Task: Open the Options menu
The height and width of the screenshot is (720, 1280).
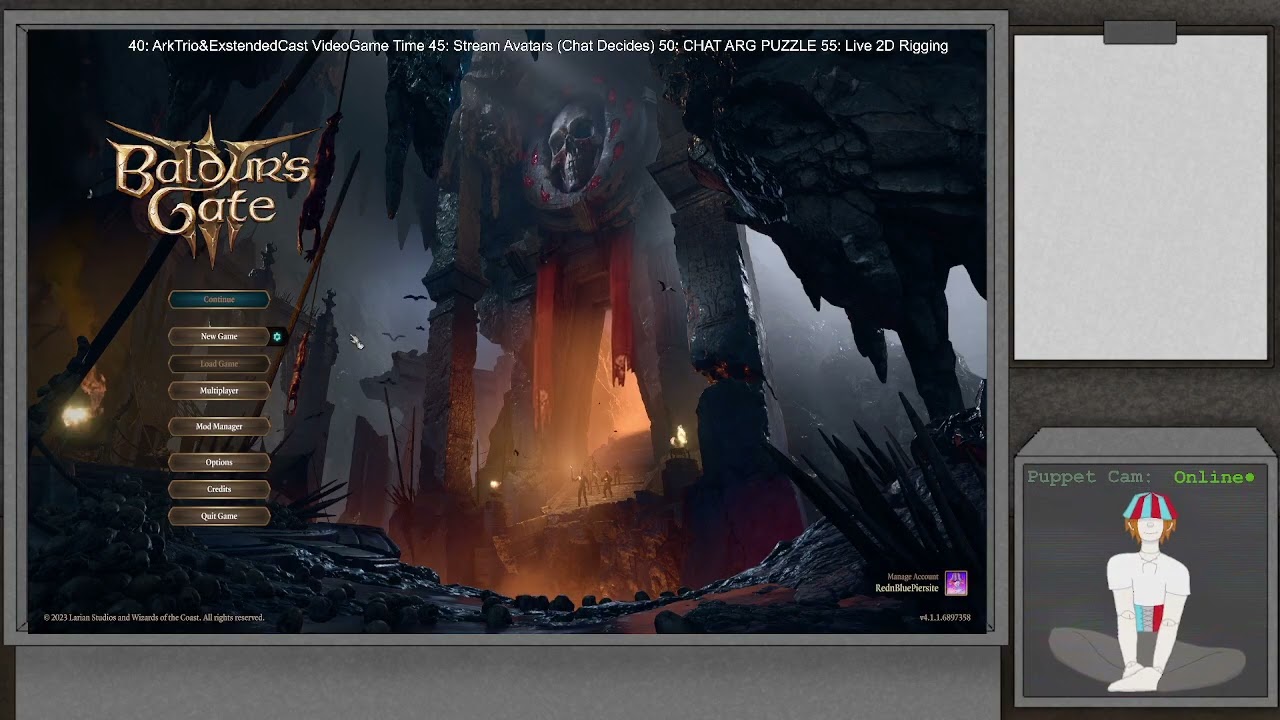Action: point(219,463)
